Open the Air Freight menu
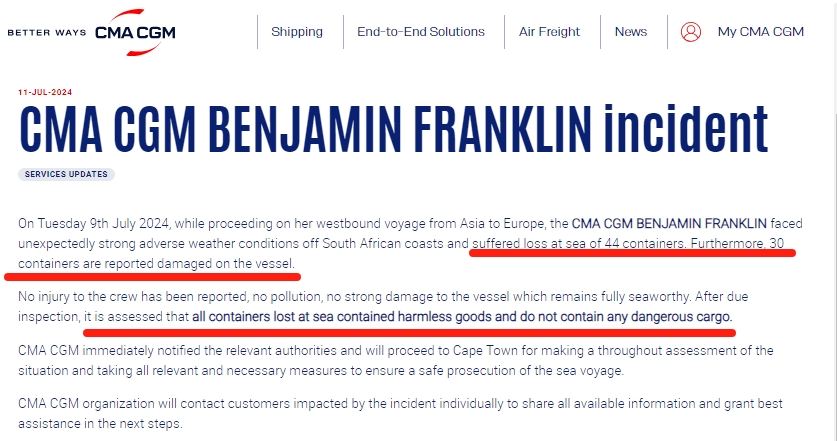 pyautogui.click(x=549, y=32)
